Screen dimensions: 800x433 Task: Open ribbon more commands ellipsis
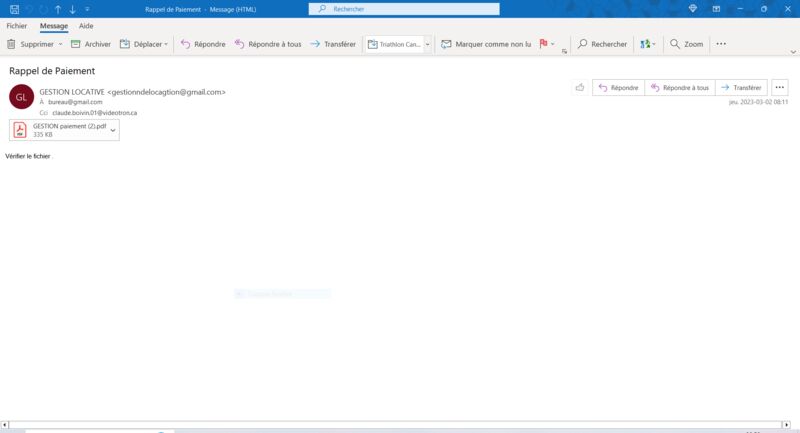[721, 44]
